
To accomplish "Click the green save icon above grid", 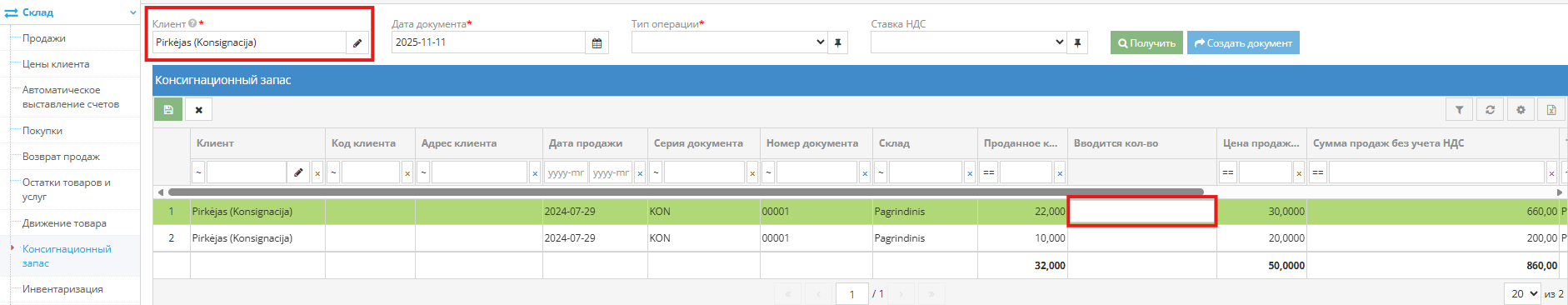I will pos(168,109).
